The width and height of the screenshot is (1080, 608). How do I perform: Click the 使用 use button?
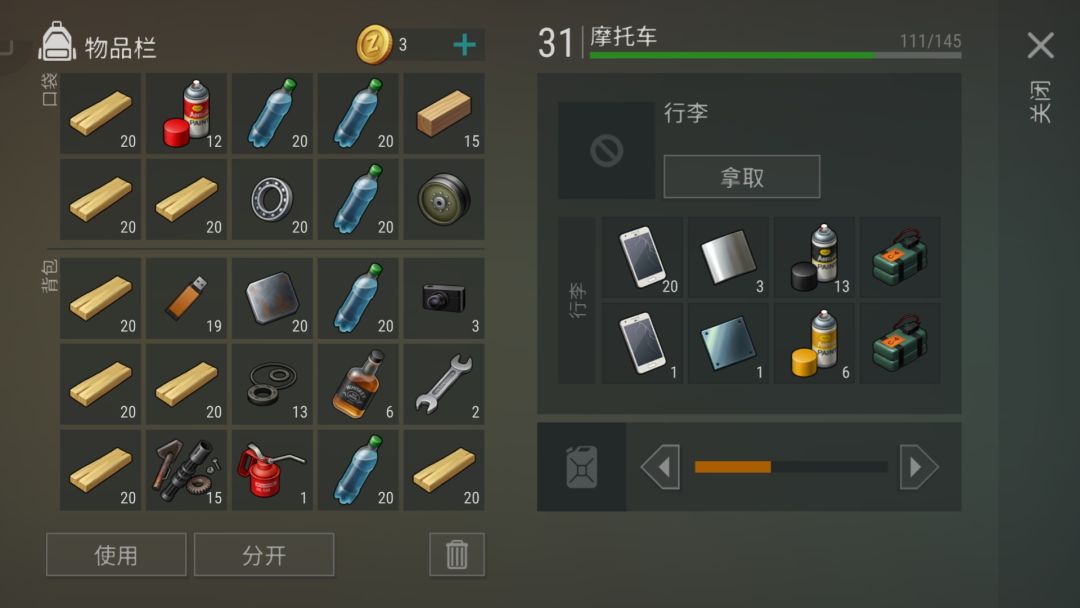(116, 554)
